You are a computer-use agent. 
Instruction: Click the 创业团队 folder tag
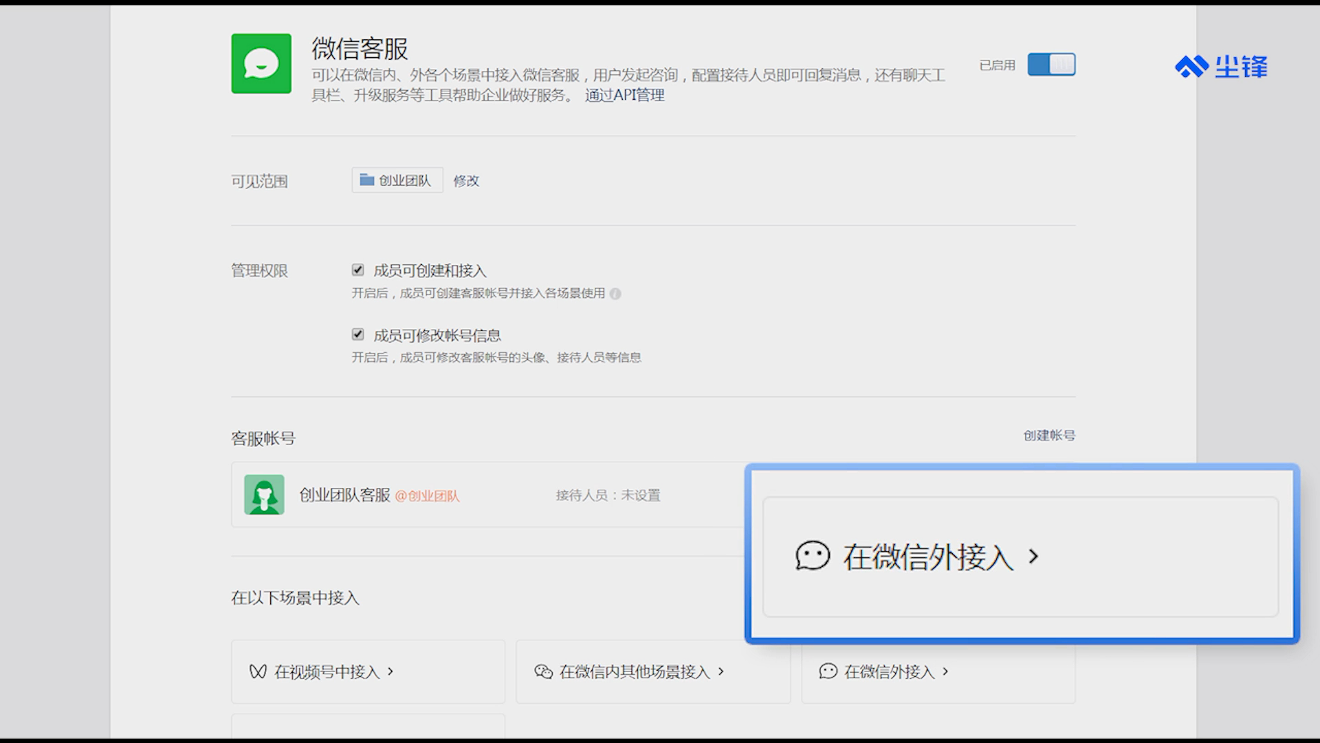(x=397, y=180)
